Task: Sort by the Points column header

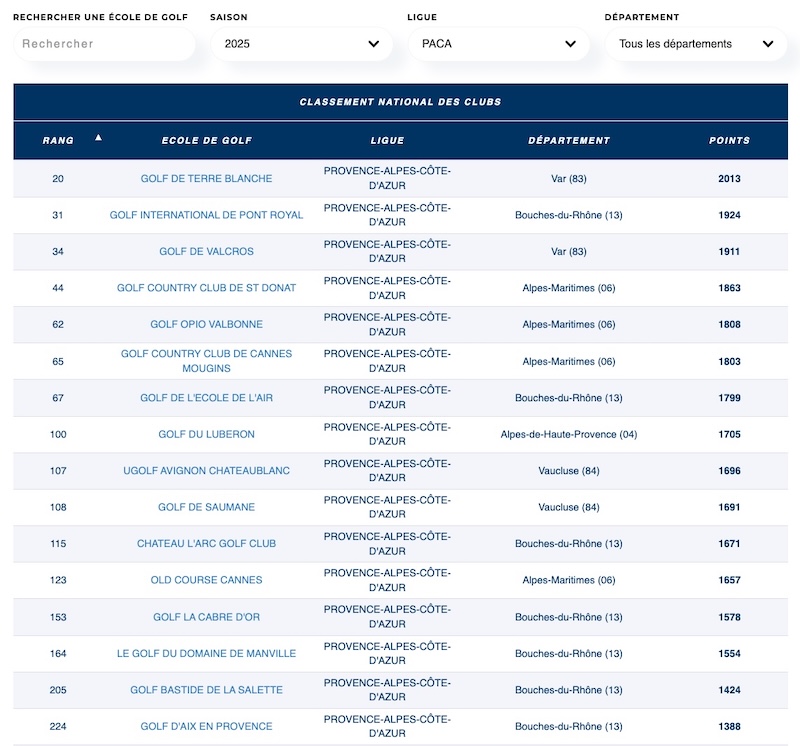Action: click(729, 140)
